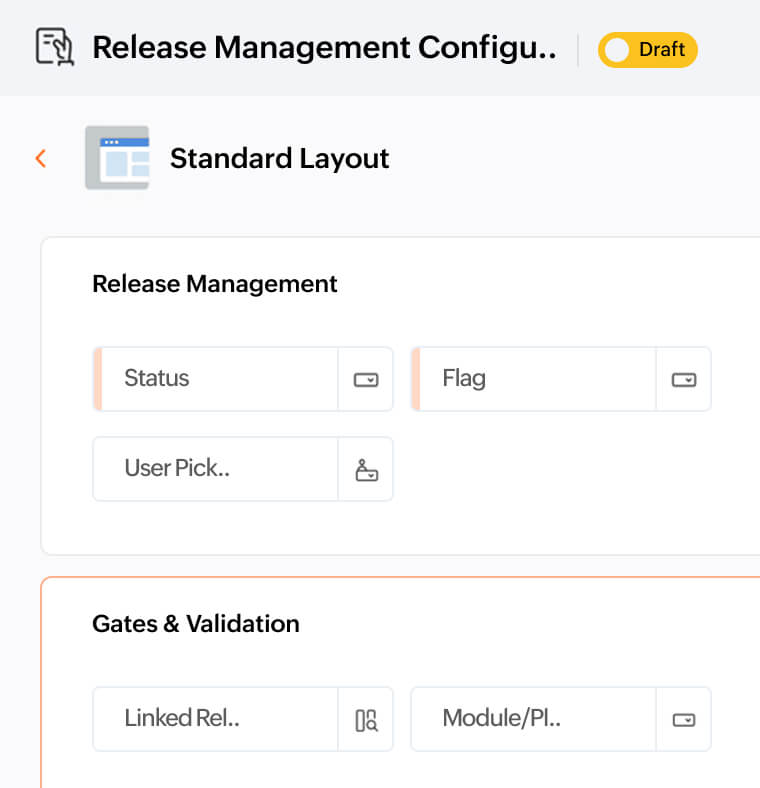Screen dimensions: 760x788
Task: Click the Release Management section heading
Action: click(215, 284)
